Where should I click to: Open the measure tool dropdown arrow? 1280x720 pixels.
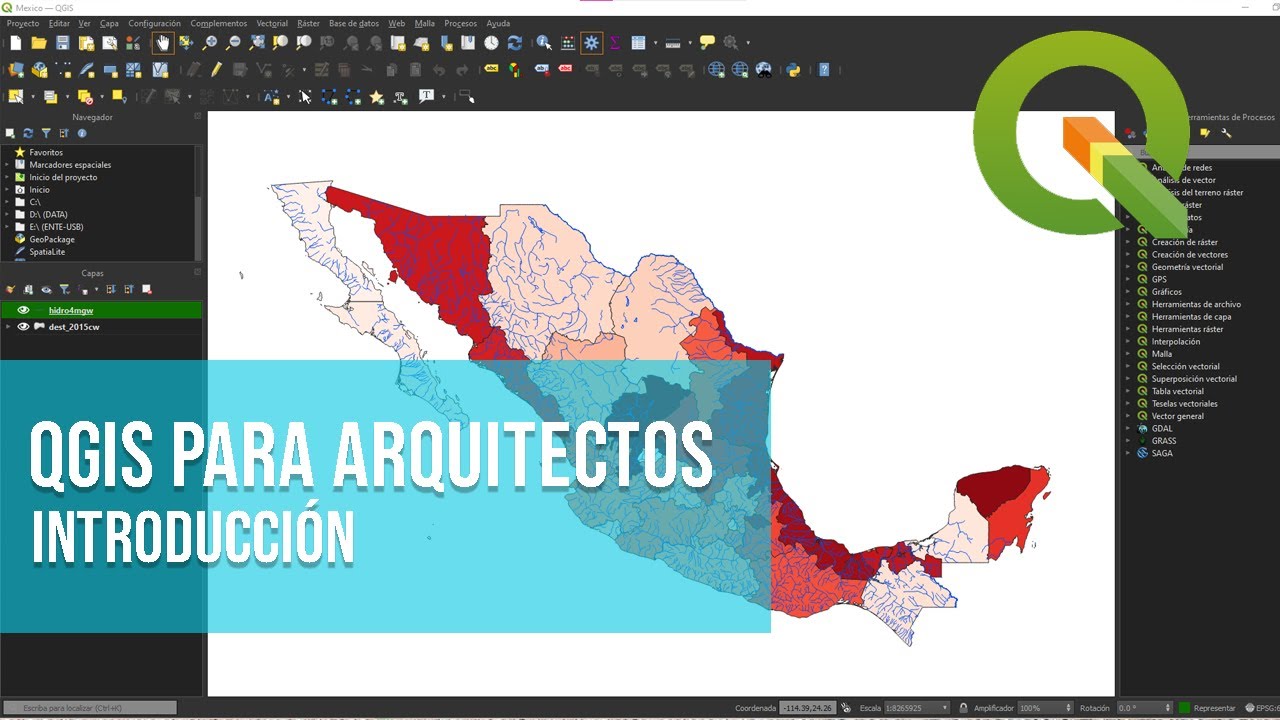[690, 43]
